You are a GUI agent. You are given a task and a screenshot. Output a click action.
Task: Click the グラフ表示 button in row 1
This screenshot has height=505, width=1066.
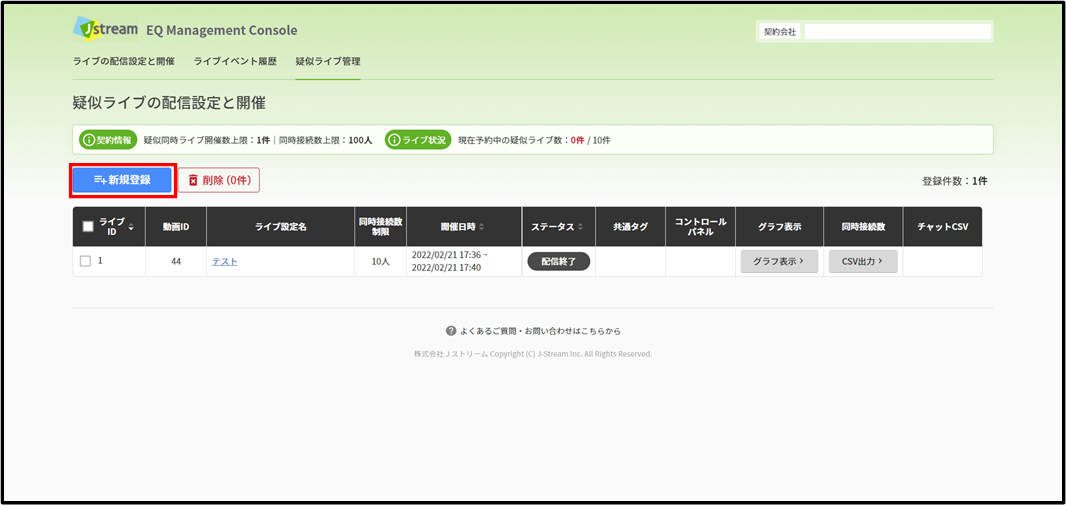pyautogui.click(x=779, y=261)
